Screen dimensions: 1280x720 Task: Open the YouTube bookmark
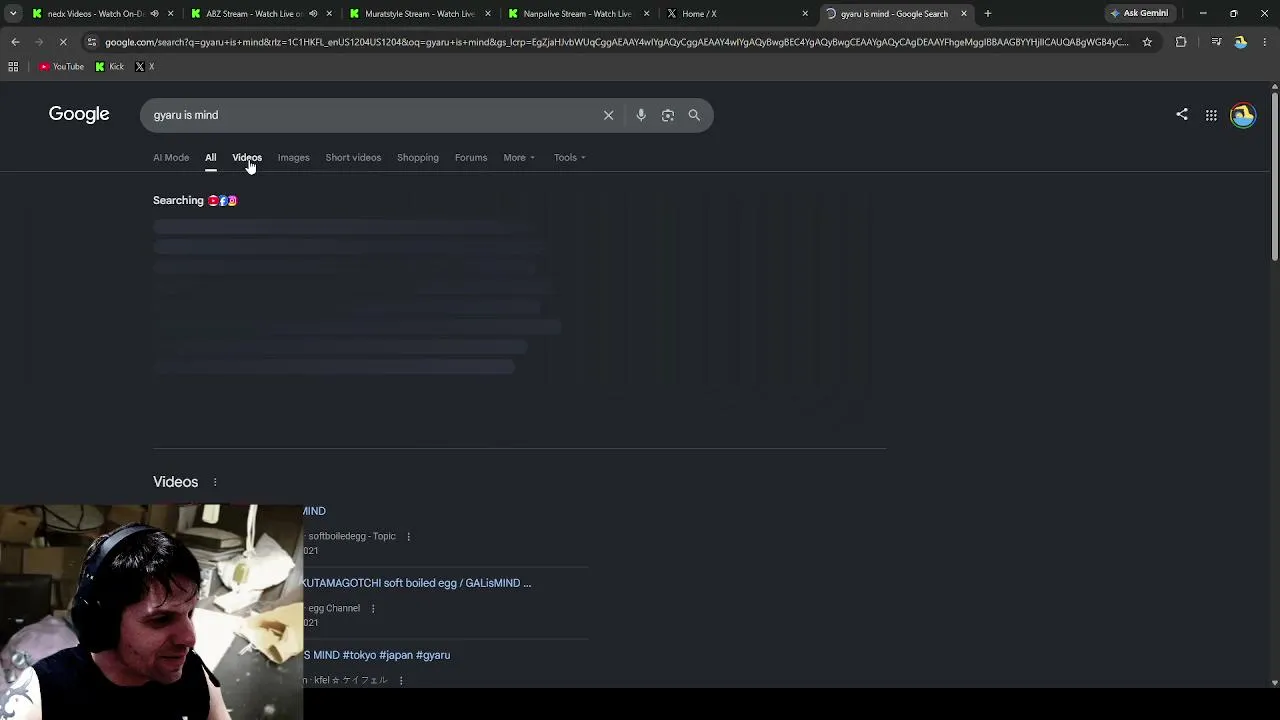(x=61, y=67)
